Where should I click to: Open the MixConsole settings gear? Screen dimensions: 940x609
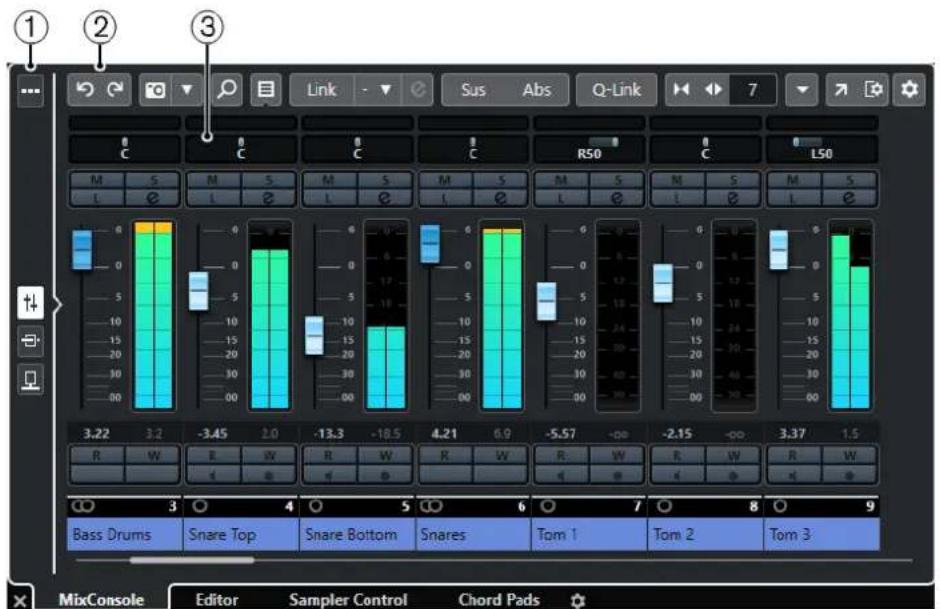[x=909, y=90]
